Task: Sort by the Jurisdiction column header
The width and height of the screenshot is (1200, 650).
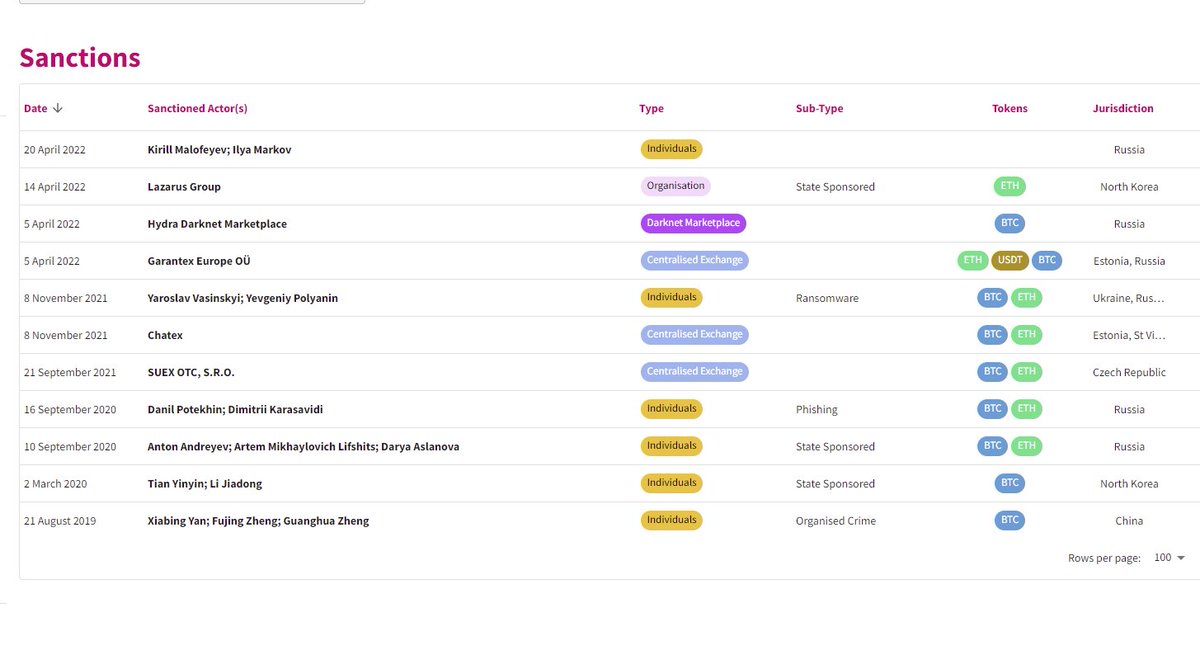Action: pos(1123,108)
